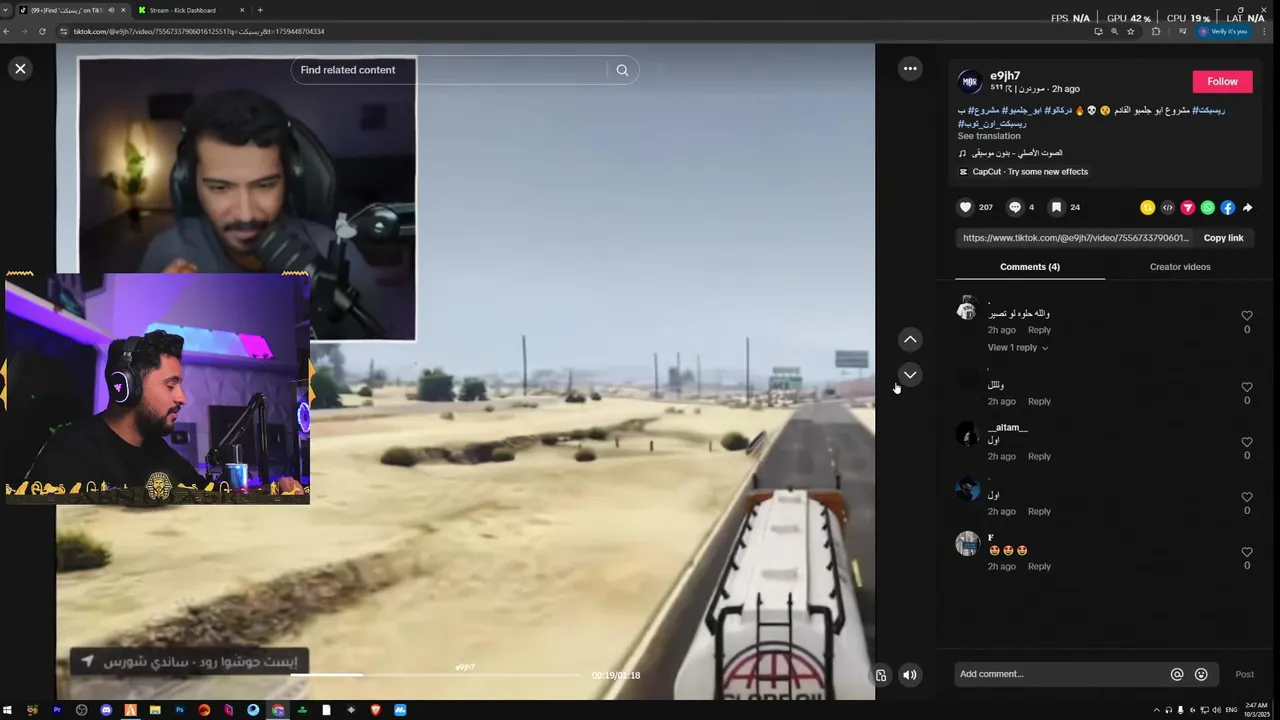Go to the next video with the down chevron
The width and height of the screenshot is (1280, 720).
pos(910,374)
